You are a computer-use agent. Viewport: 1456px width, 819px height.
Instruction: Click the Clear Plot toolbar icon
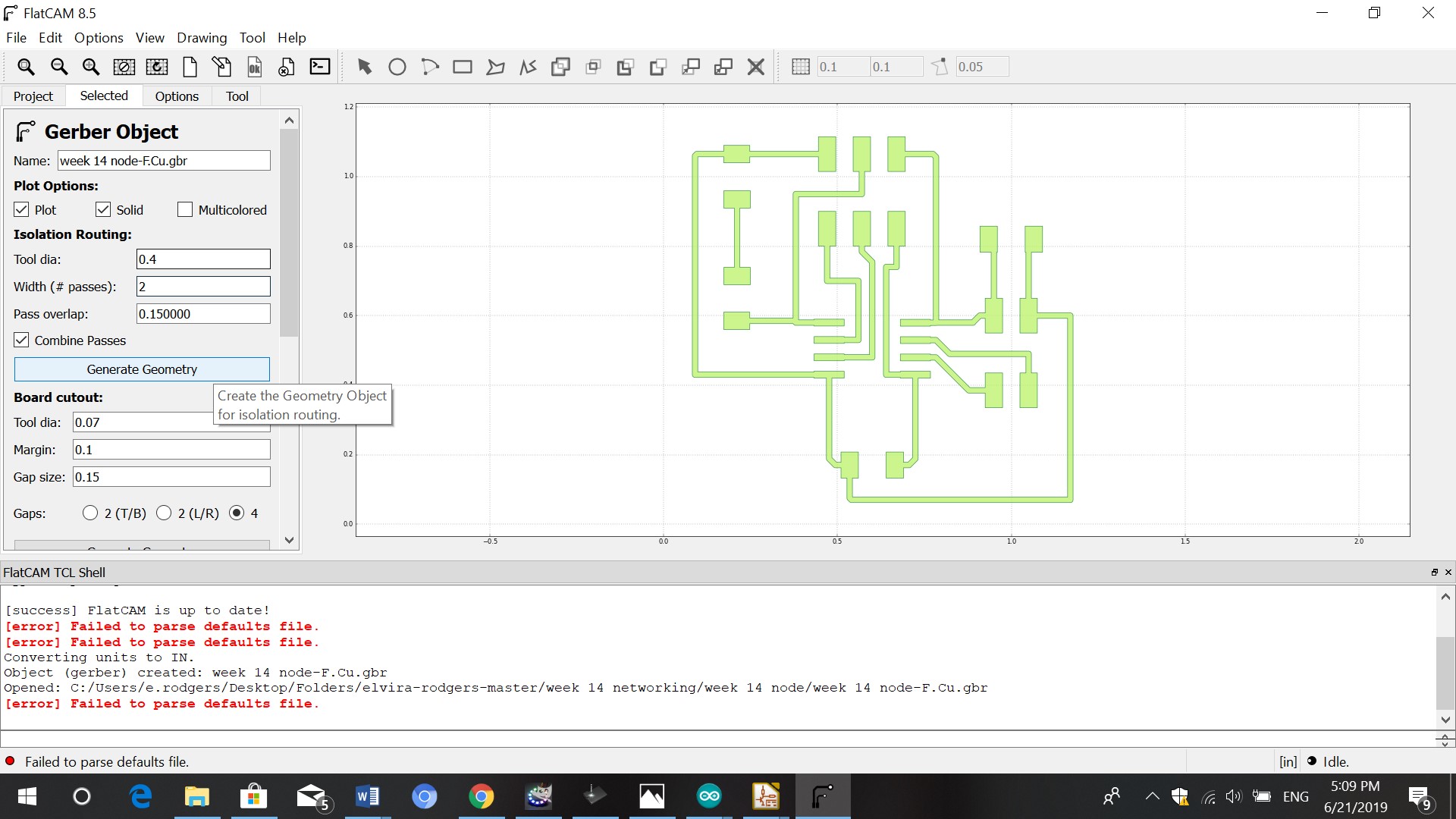[x=124, y=67]
